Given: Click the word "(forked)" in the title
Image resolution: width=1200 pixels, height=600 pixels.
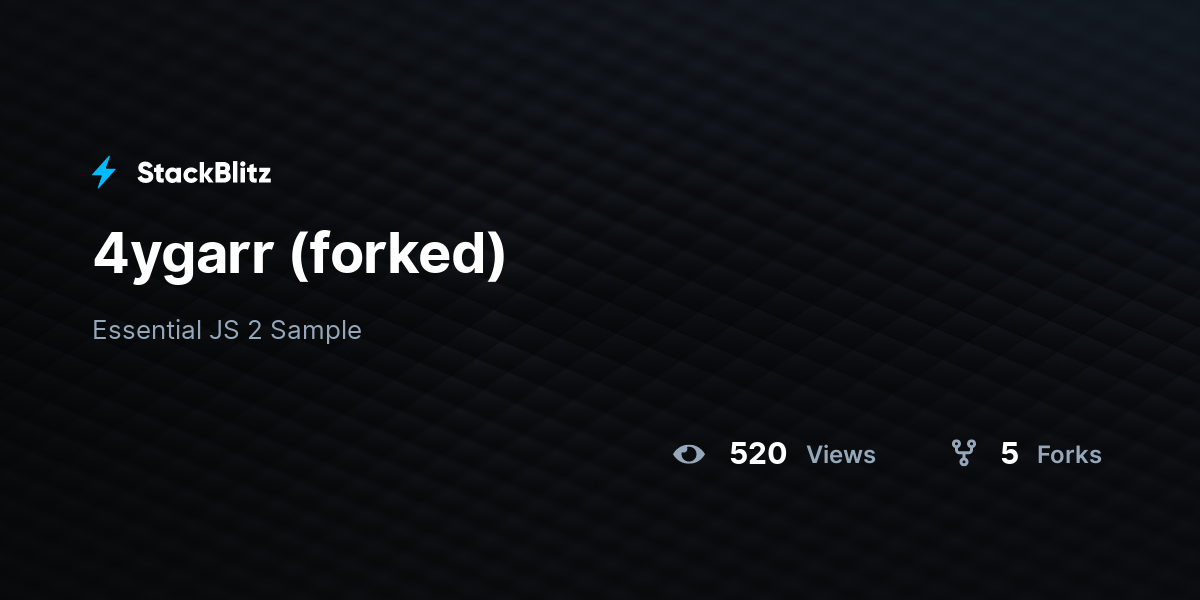Looking at the screenshot, I should pos(398,256).
